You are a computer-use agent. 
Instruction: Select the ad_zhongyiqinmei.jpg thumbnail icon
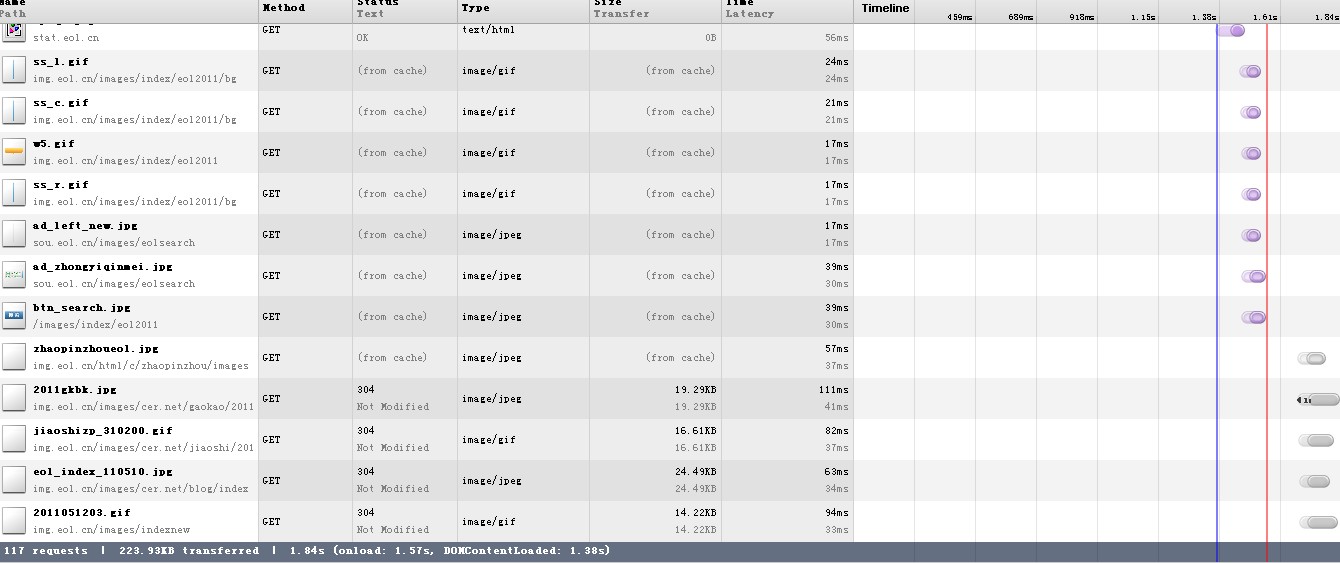point(14,275)
